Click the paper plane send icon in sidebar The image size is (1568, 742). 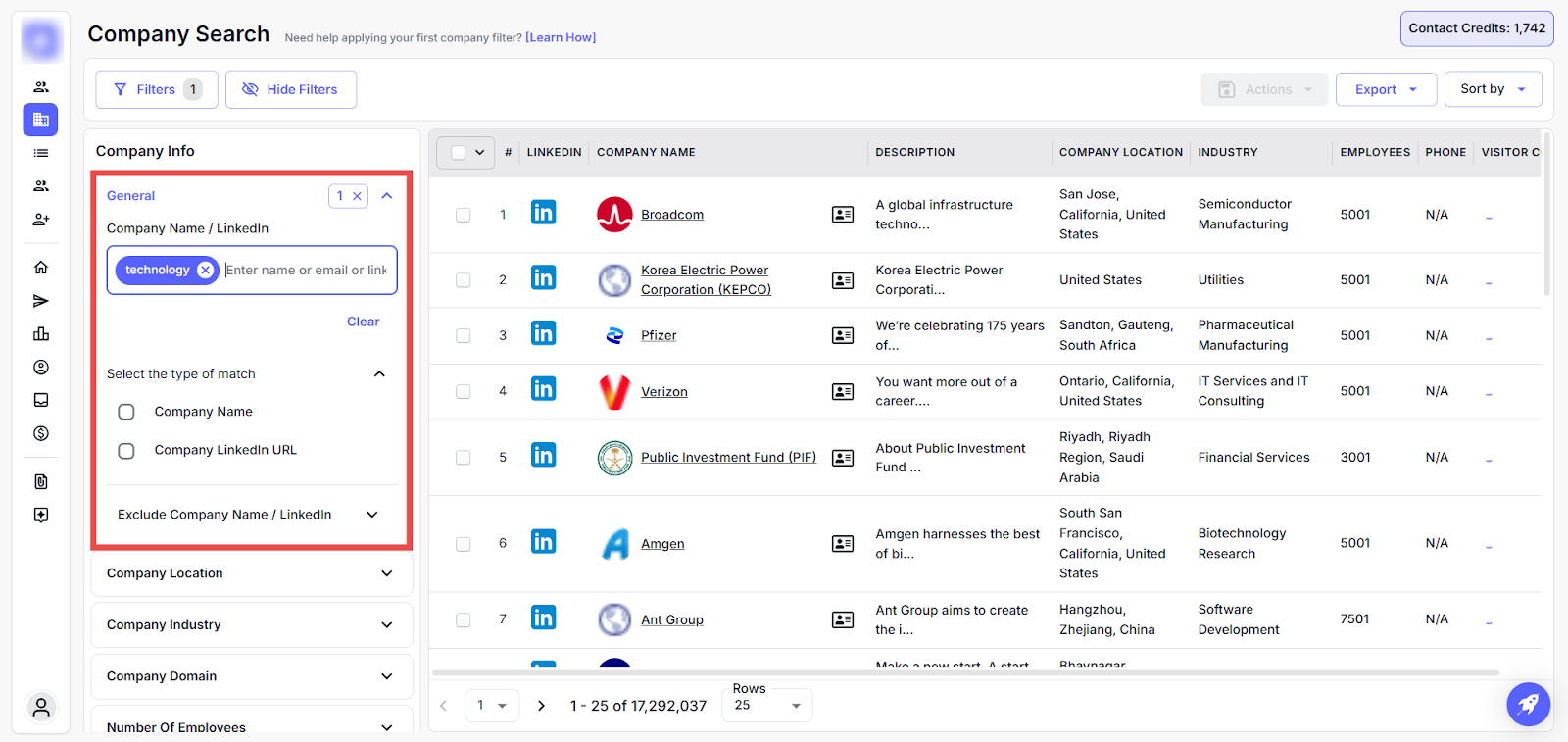coord(41,301)
